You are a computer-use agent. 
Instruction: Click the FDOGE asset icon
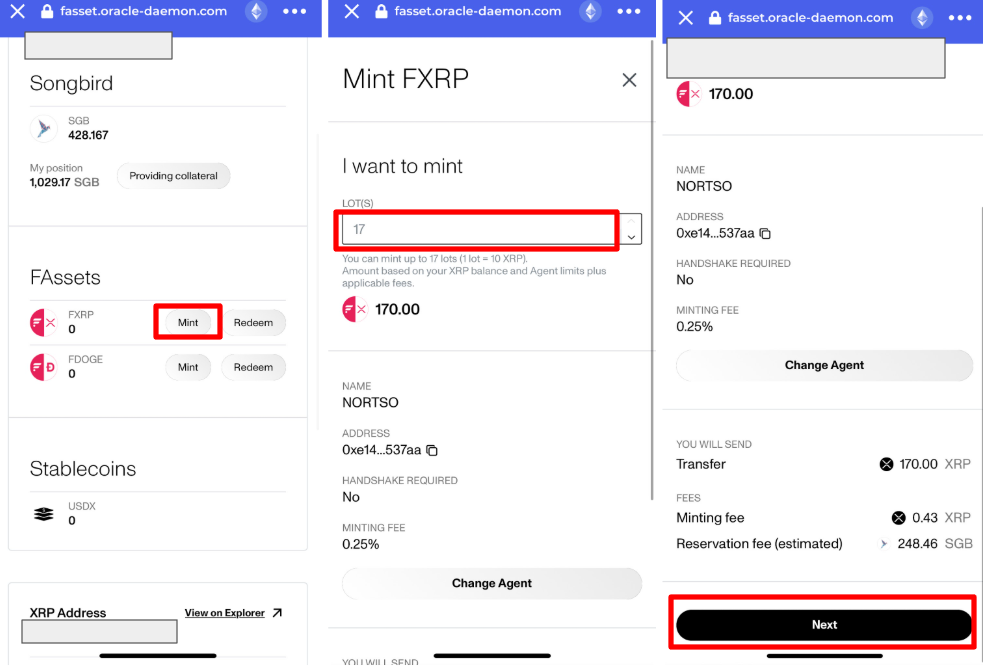(44, 367)
